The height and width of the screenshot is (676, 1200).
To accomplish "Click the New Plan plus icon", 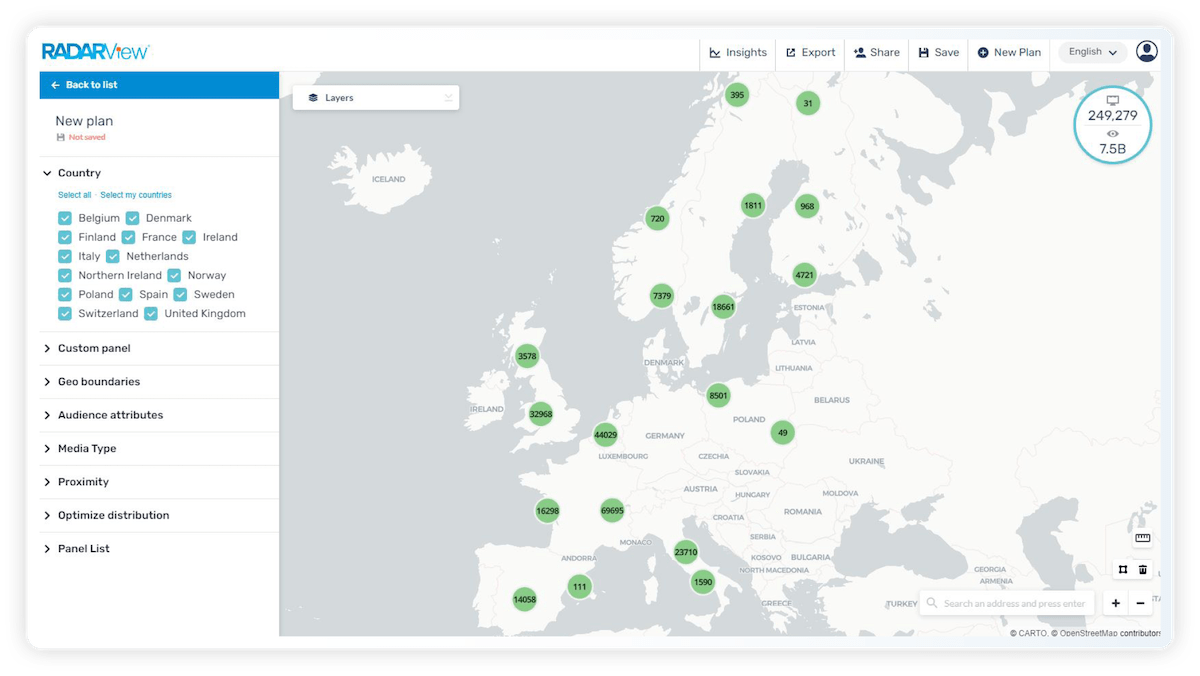I will (x=983, y=53).
